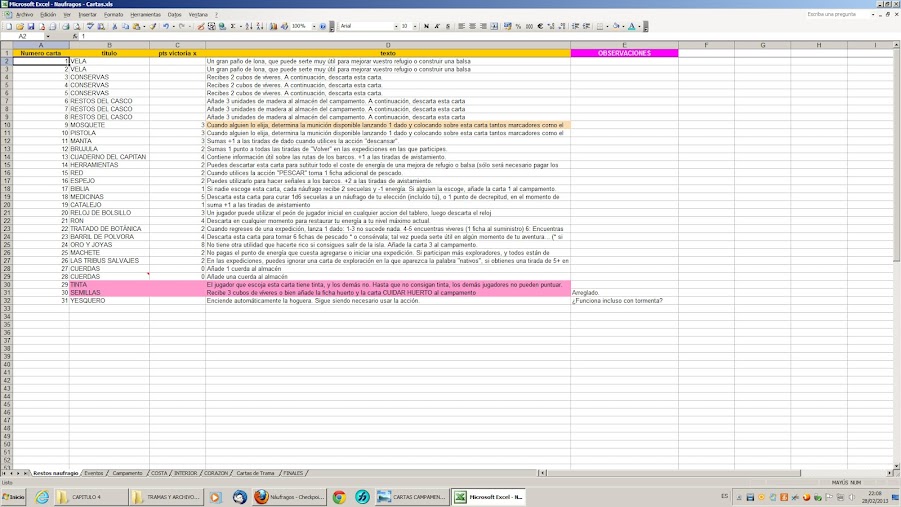Expand the formatting toolbar options chevron
The height and width of the screenshot is (507, 901).
click(646, 26)
